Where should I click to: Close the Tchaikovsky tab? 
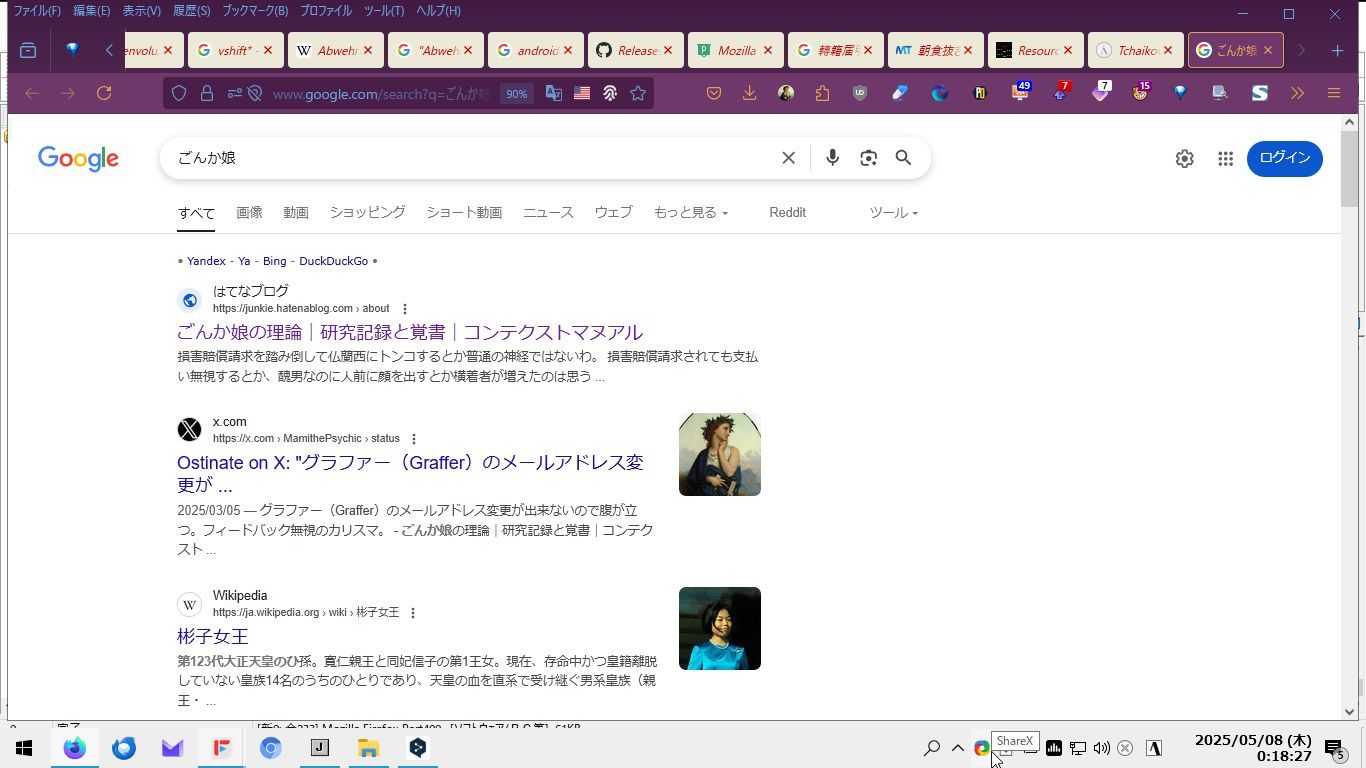pos(1168,50)
